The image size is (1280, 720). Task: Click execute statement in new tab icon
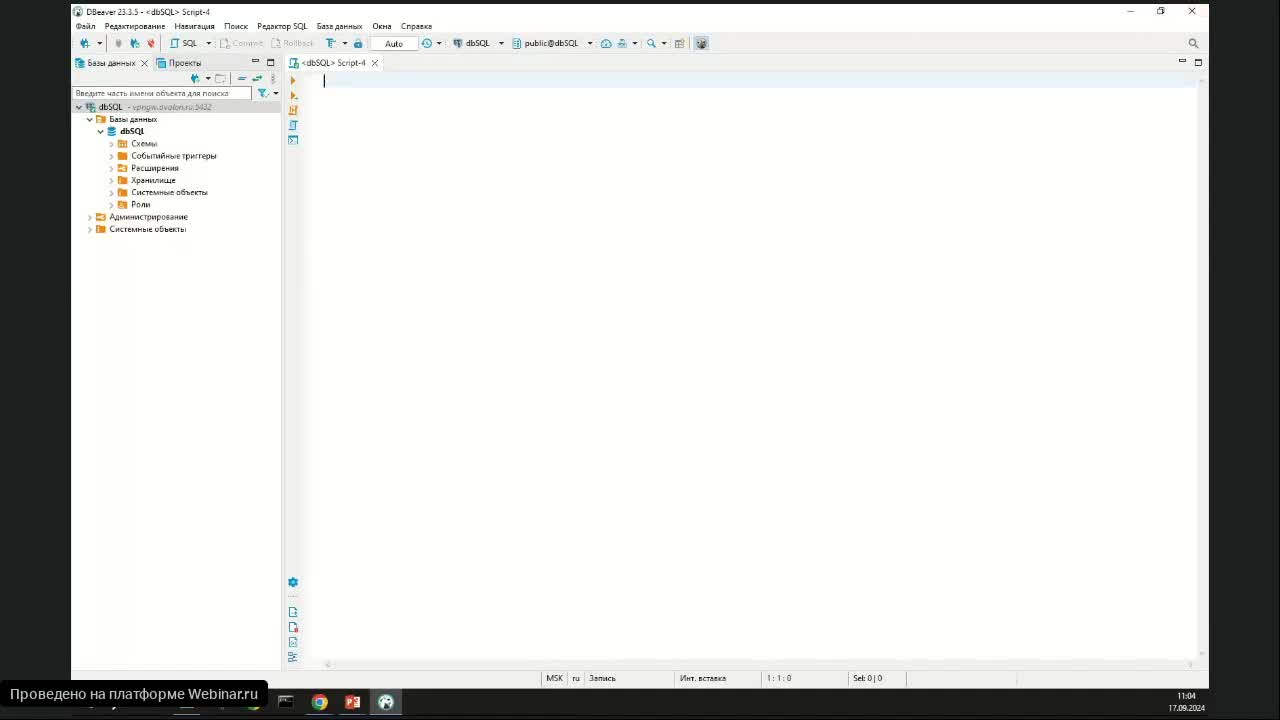click(293, 95)
